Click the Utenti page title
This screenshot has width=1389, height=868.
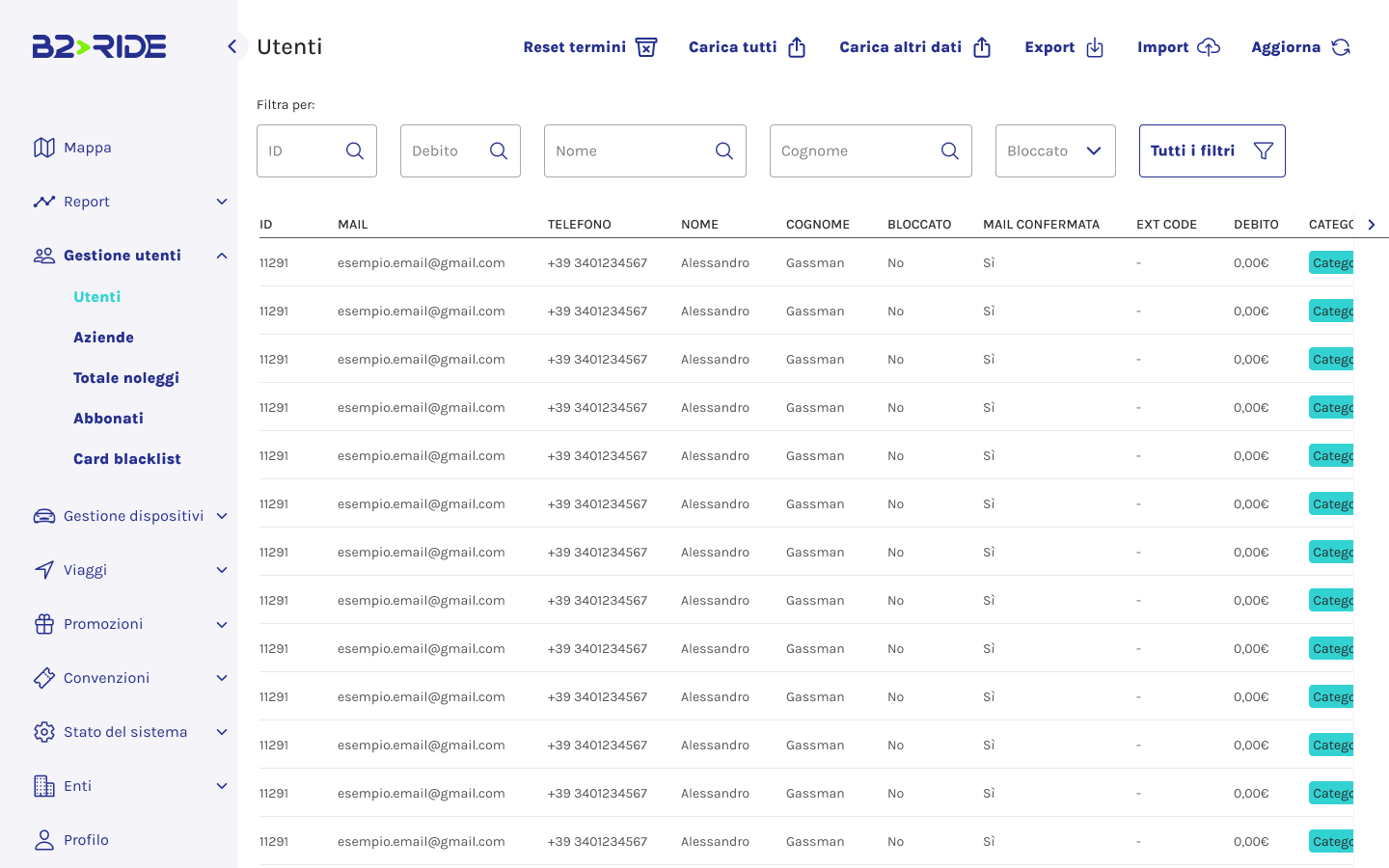point(289,46)
